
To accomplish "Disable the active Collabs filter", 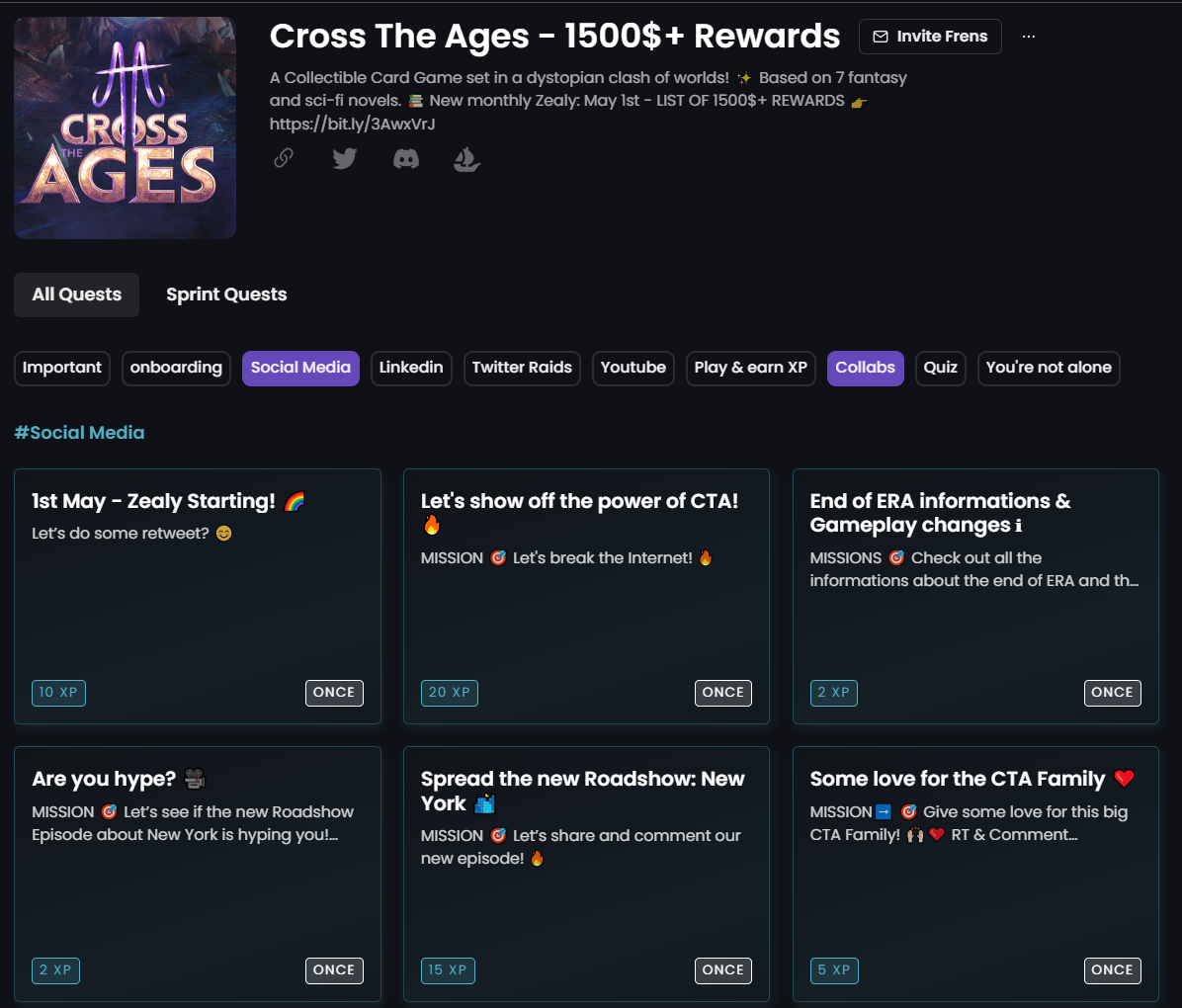I will (x=865, y=368).
